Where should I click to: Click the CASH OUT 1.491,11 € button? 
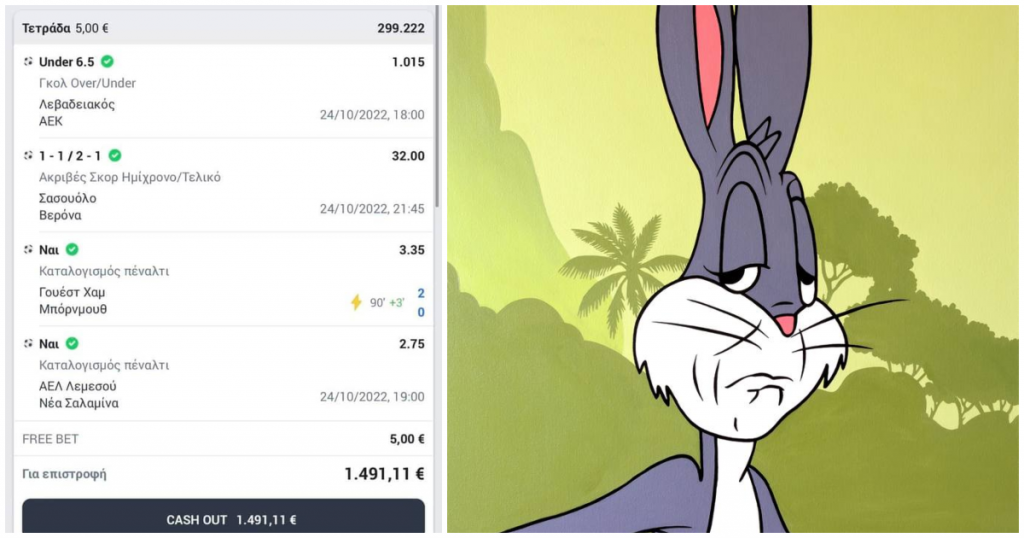tap(223, 518)
